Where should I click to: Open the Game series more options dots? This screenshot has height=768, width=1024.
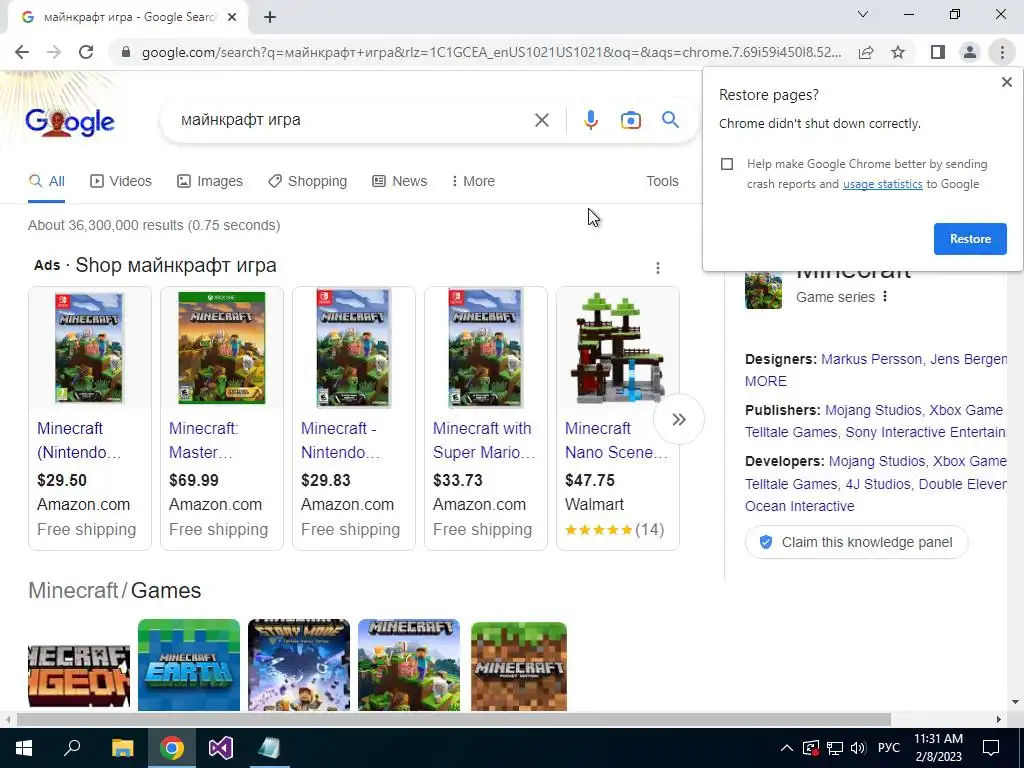pyautogui.click(x=885, y=296)
